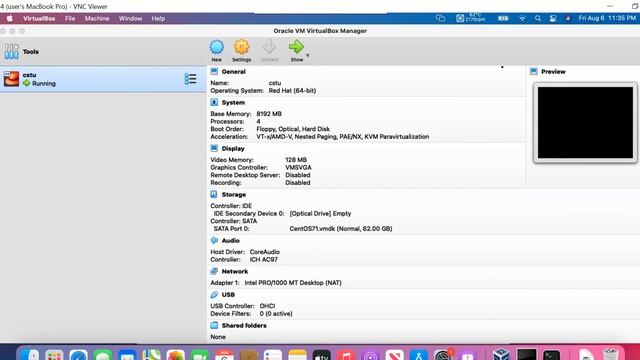Click the Remote Desktop Server Disabled value

click(x=298, y=175)
